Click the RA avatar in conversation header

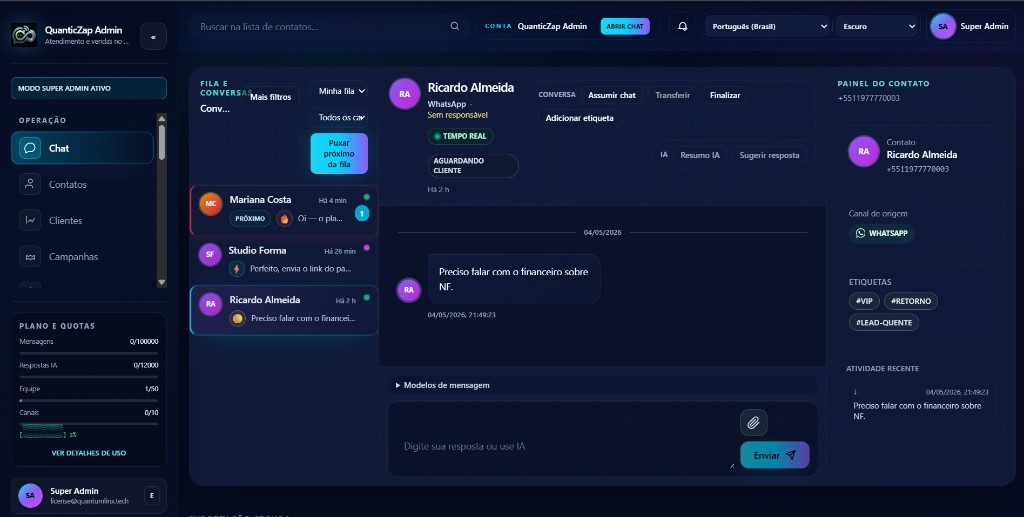(405, 94)
